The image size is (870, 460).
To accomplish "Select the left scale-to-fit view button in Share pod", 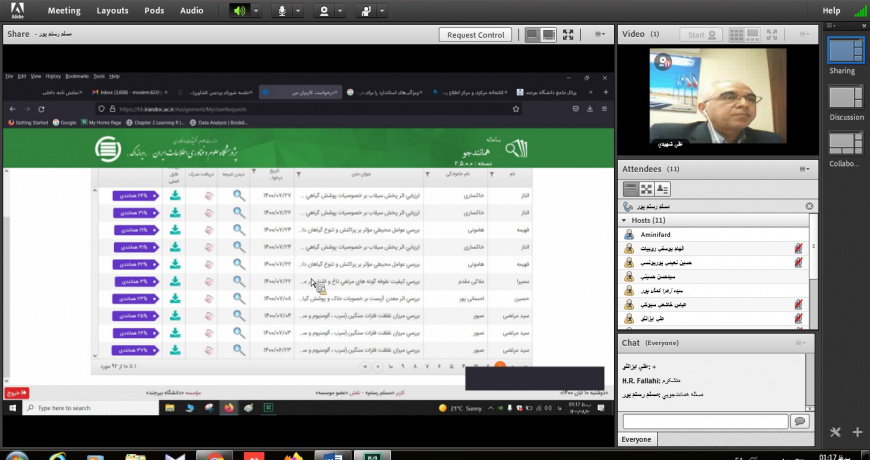I will [x=533, y=34].
